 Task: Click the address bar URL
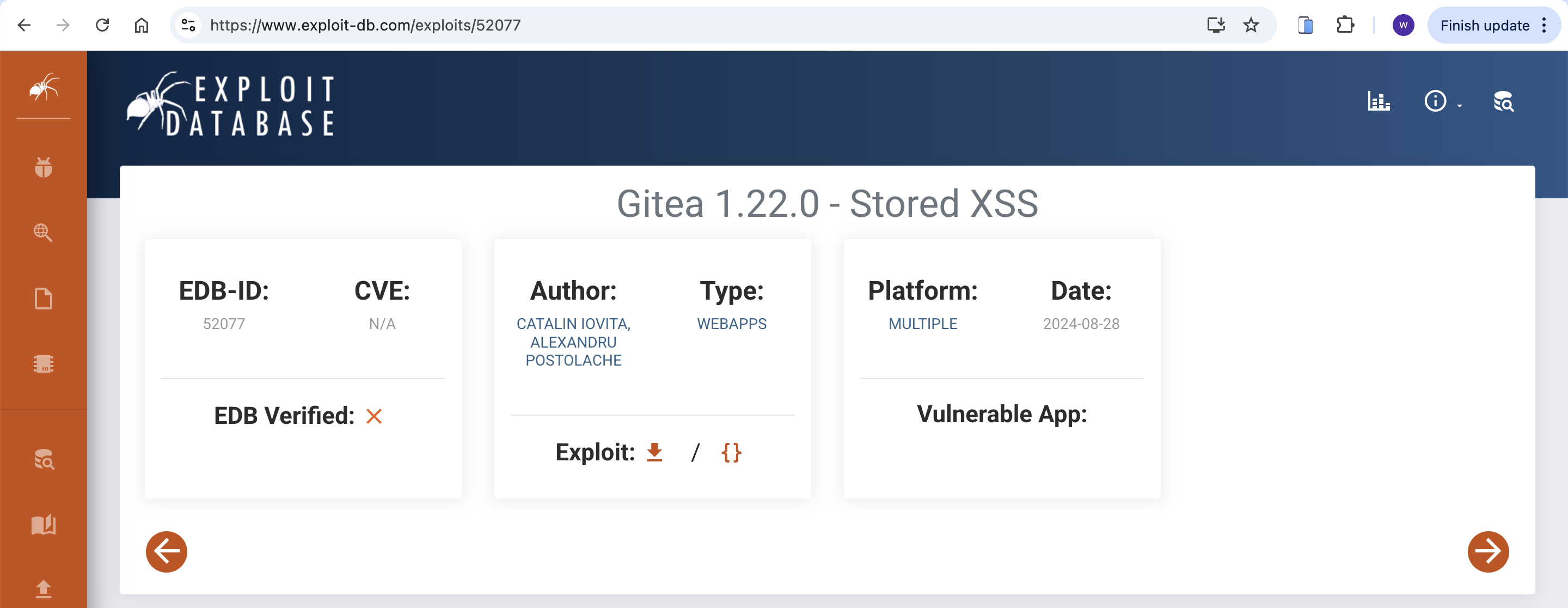[x=365, y=25]
